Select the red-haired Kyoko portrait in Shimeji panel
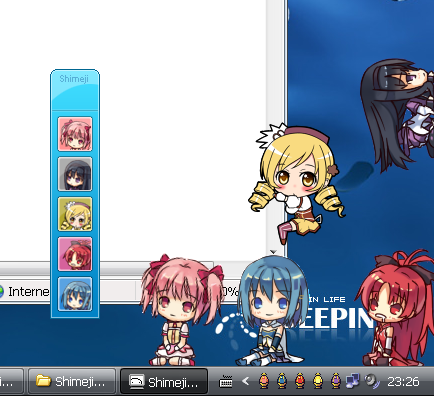The width and height of the screenshot is (434, 396). click(x=75, y=254)
